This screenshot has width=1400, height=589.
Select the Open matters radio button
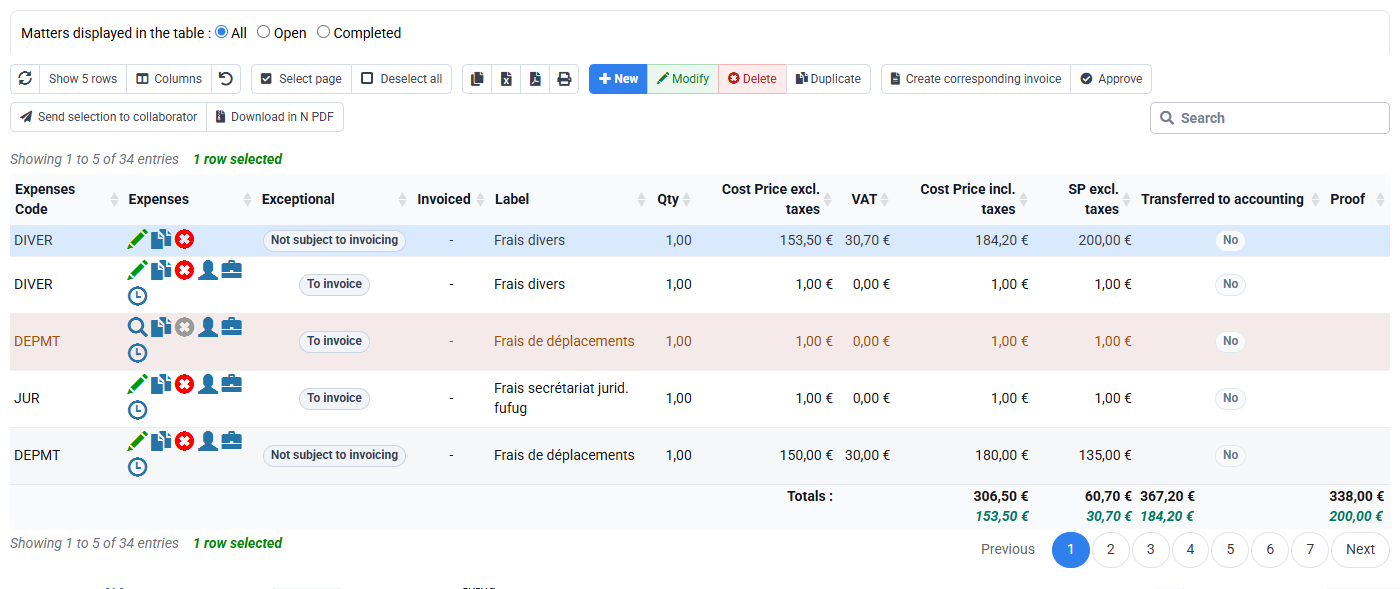coord(264,32)
